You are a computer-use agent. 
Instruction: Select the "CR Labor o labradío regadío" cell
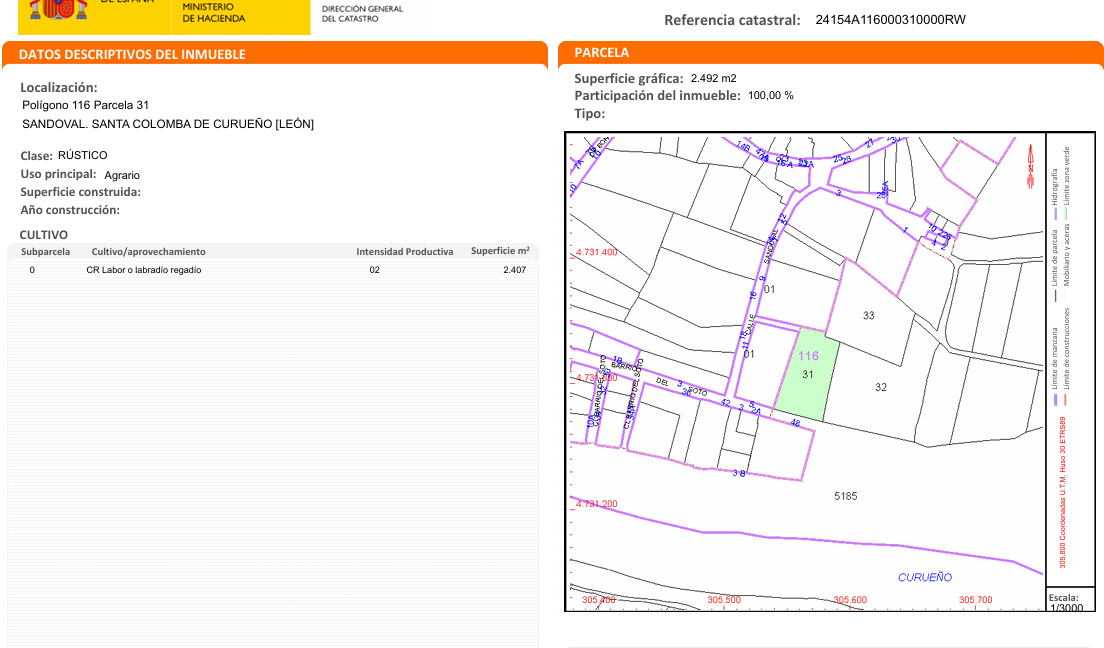pos(144,270)
